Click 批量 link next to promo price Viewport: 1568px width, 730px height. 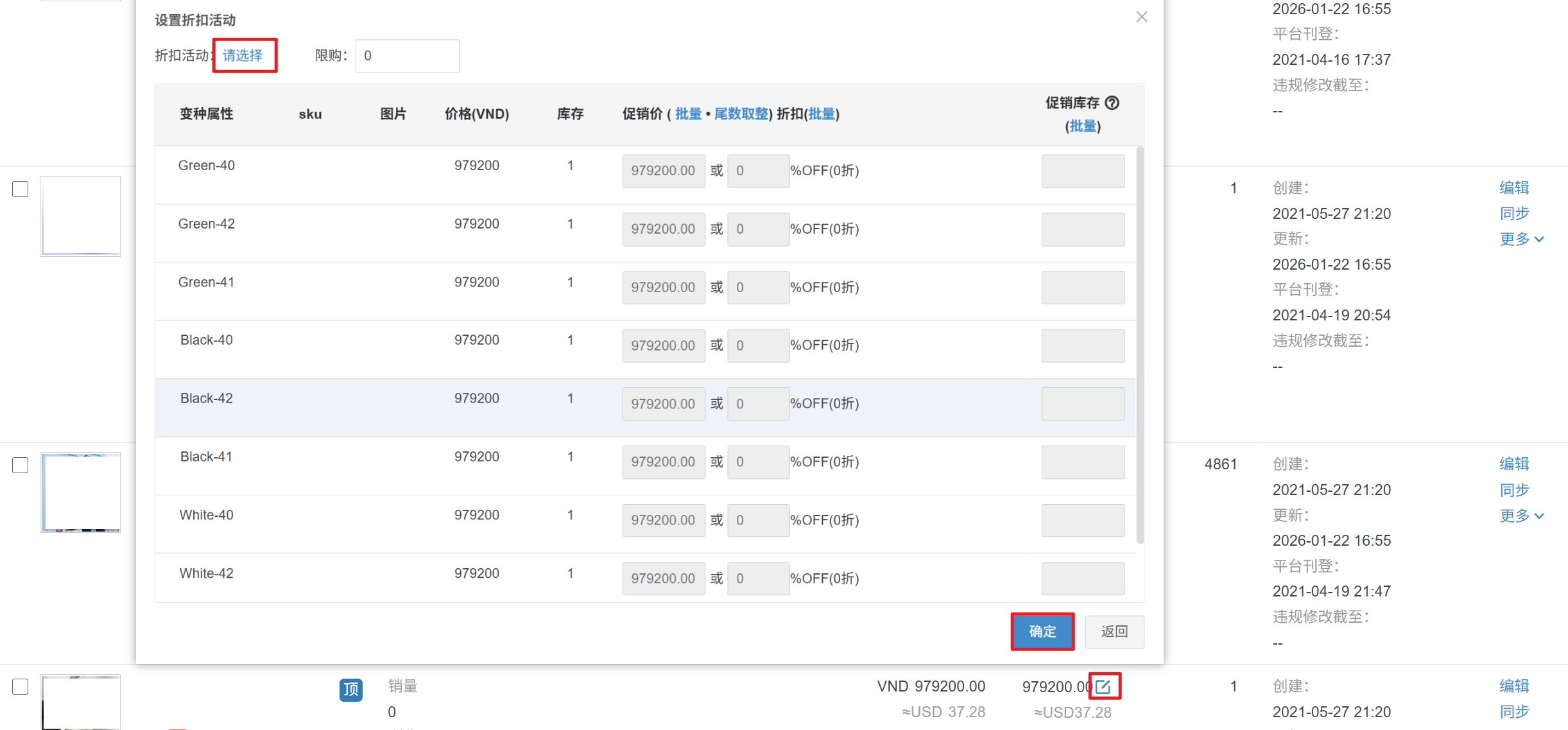[688, 114]
